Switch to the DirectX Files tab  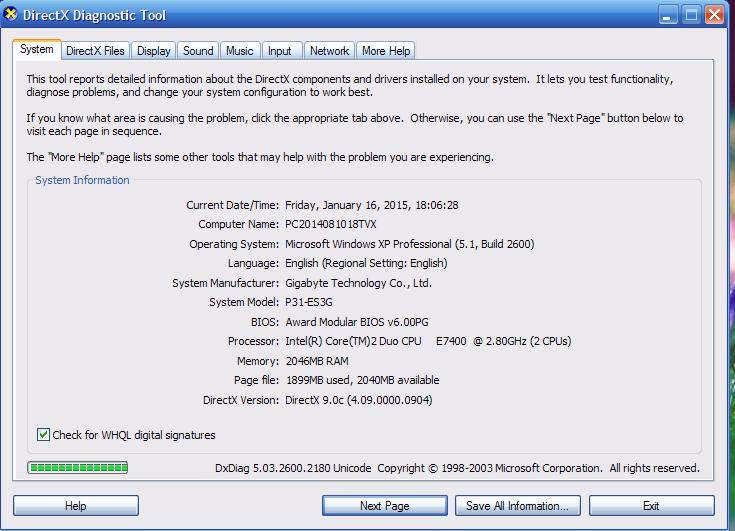[x=95, y=51]
